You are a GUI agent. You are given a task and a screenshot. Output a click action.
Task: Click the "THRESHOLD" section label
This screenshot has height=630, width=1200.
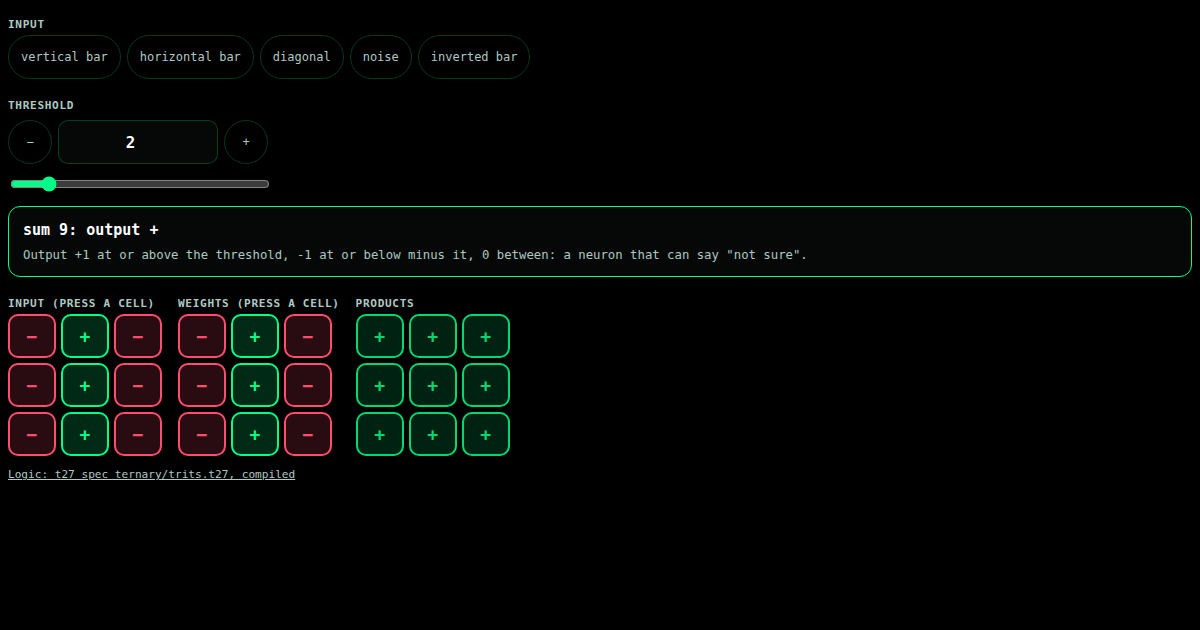click(41, 105)
